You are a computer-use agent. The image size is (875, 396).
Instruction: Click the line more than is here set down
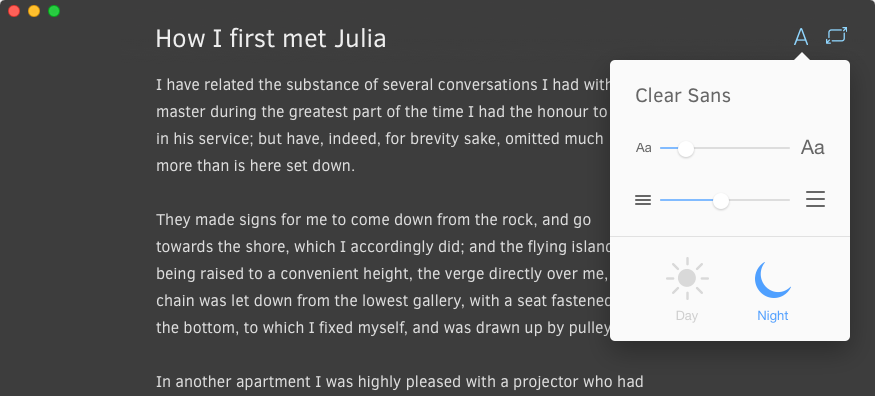point(255,166)
